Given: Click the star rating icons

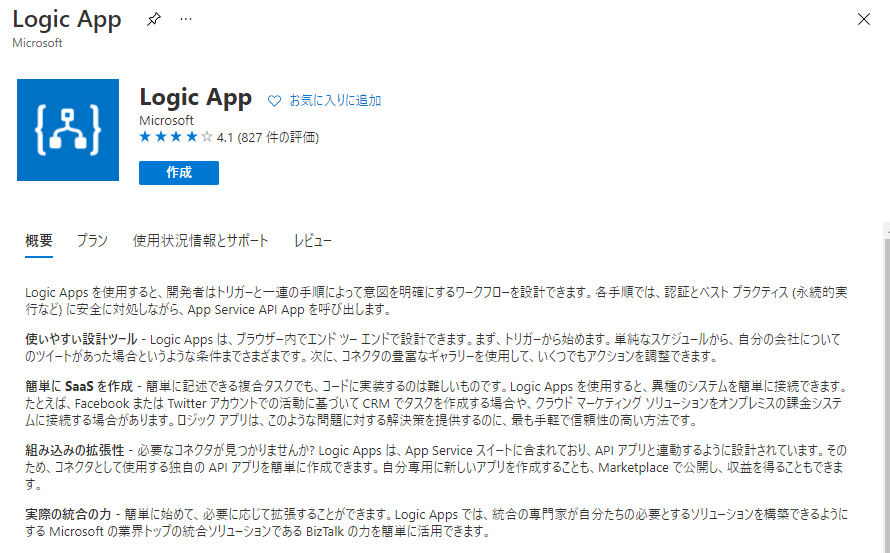Looking at the screenshot, I should 176,137.
